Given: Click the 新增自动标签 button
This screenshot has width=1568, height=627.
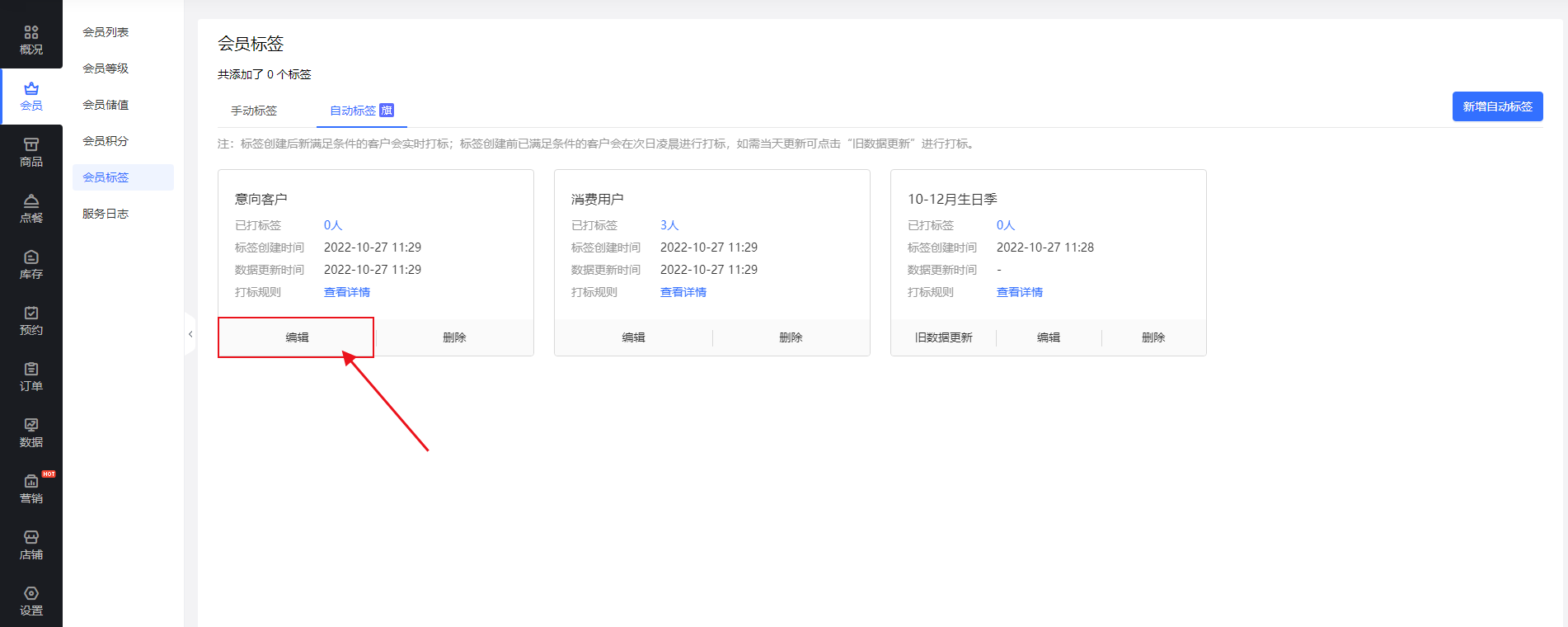Looking at the screenshot, I should coord(1497,106).
